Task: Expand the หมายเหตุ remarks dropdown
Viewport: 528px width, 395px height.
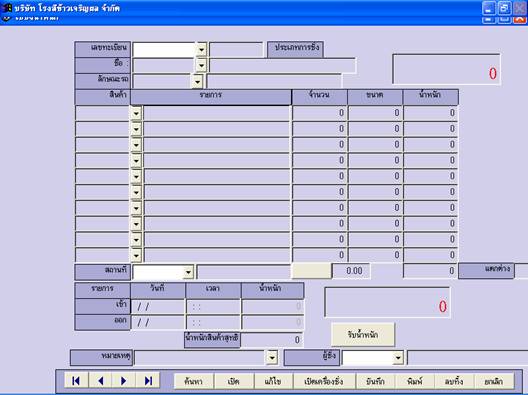Action: pyautogui.click(x=272, y=358)
